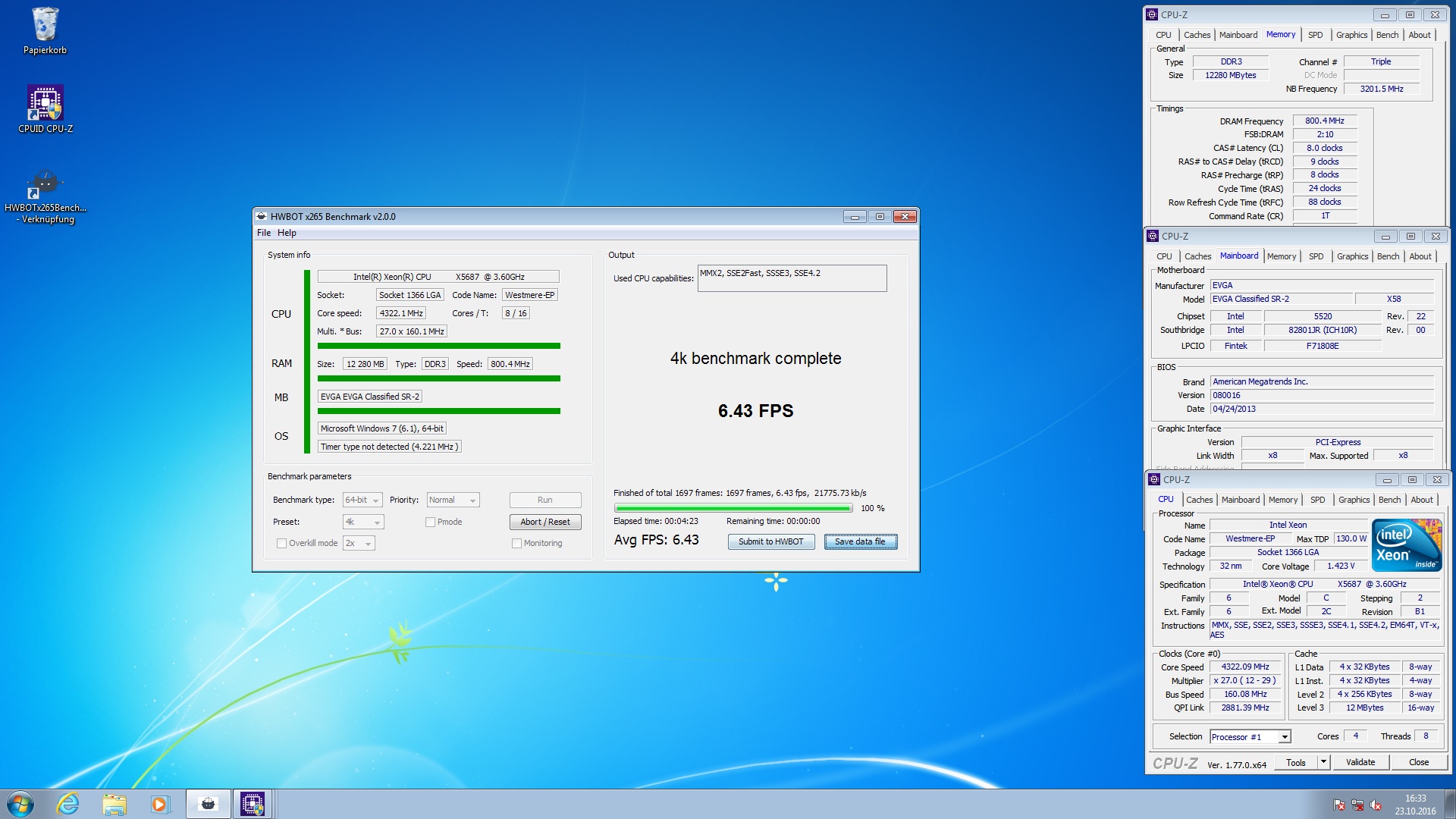This screenshot has height=819, width=1456.
Task: Click the bottom CPU-Z window title icon
Action: pyautogui.click(x=1154, y=479)
